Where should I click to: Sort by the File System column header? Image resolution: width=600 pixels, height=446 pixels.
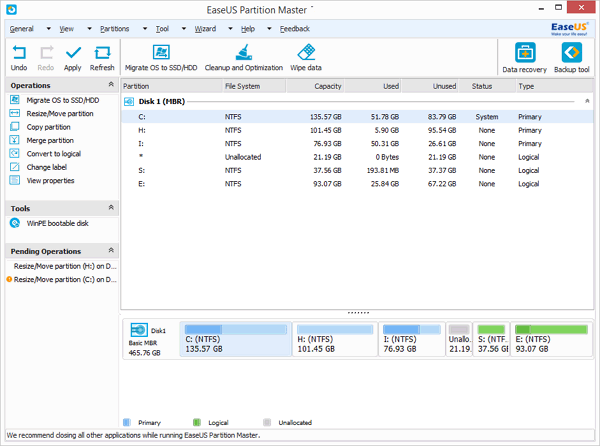[254, 86]
